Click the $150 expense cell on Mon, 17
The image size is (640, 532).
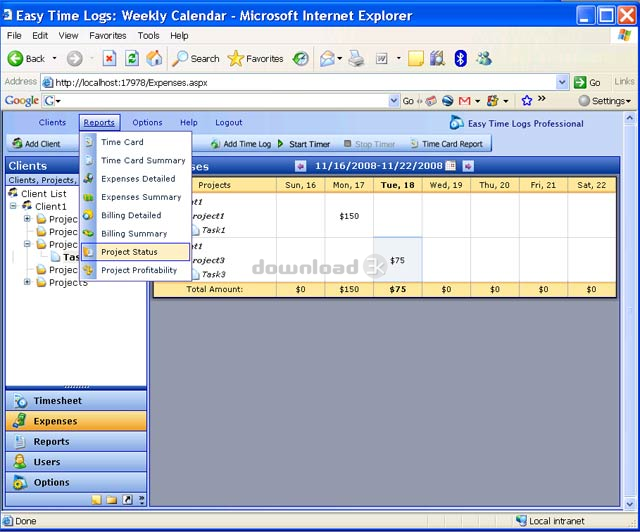(x=349, y=216)
